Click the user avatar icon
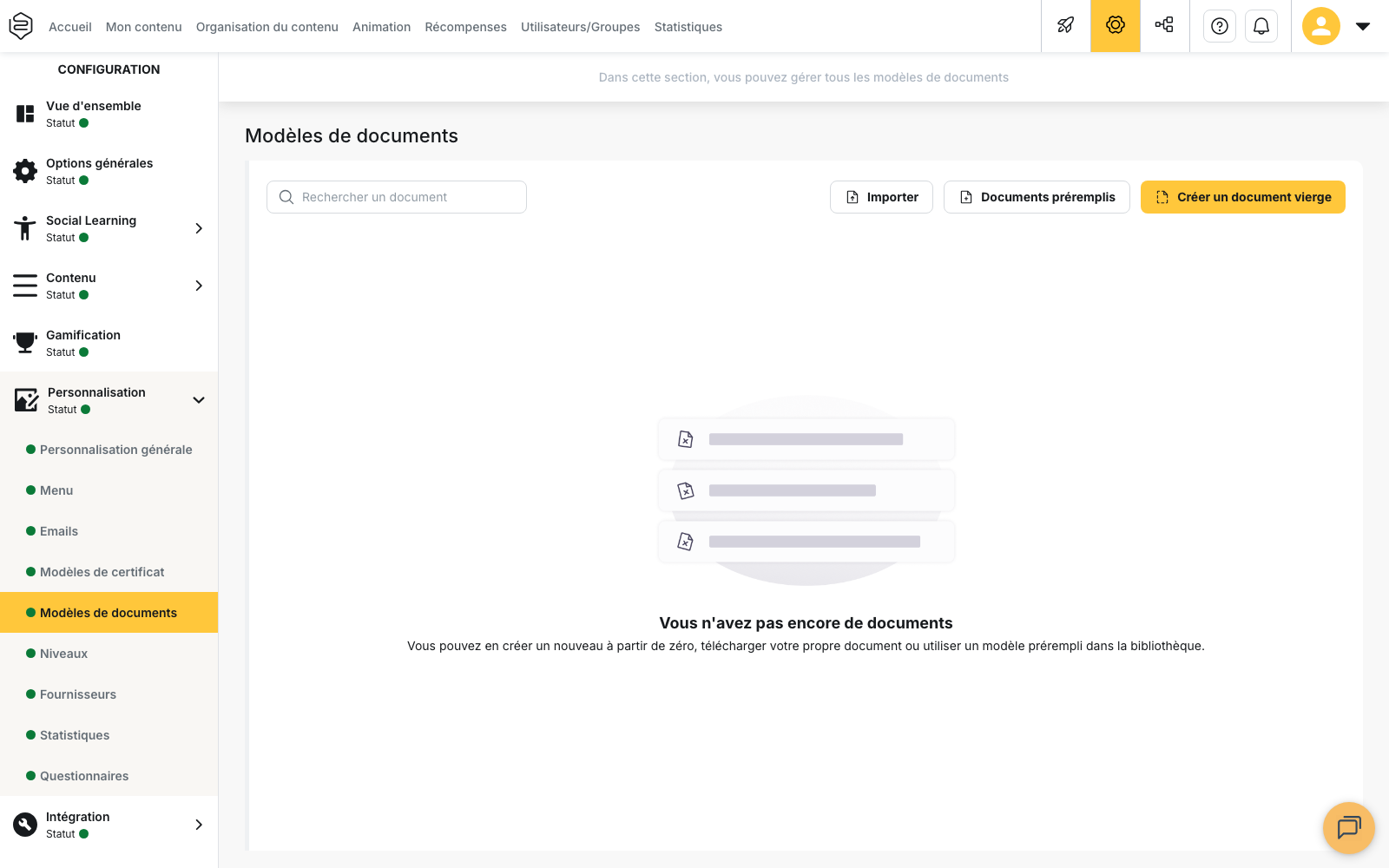This screenshot has height=868, width=1389. pyautogui.click(x=1321, y=26)
